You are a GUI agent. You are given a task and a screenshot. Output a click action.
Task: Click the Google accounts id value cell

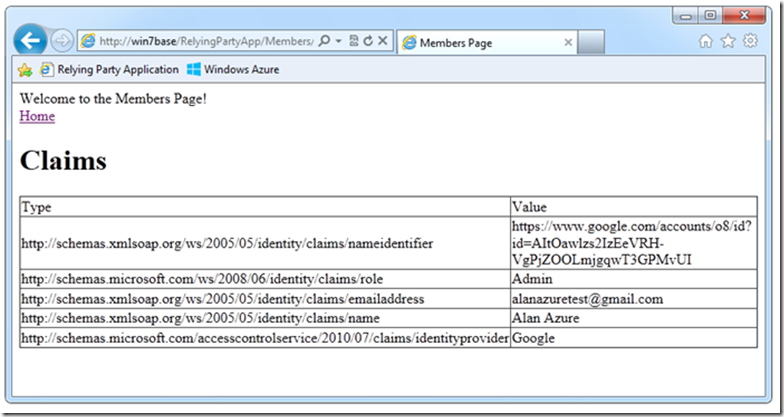tap(634, 244)
